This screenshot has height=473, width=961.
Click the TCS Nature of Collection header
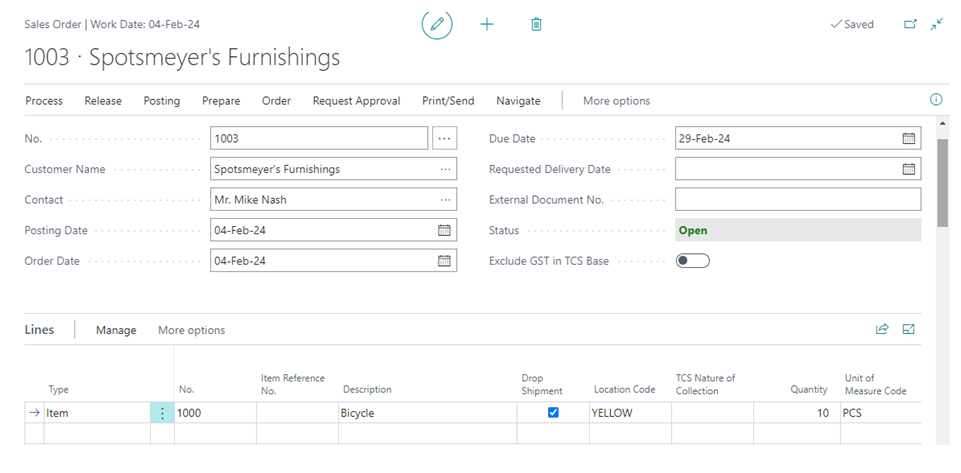(705, 384)
